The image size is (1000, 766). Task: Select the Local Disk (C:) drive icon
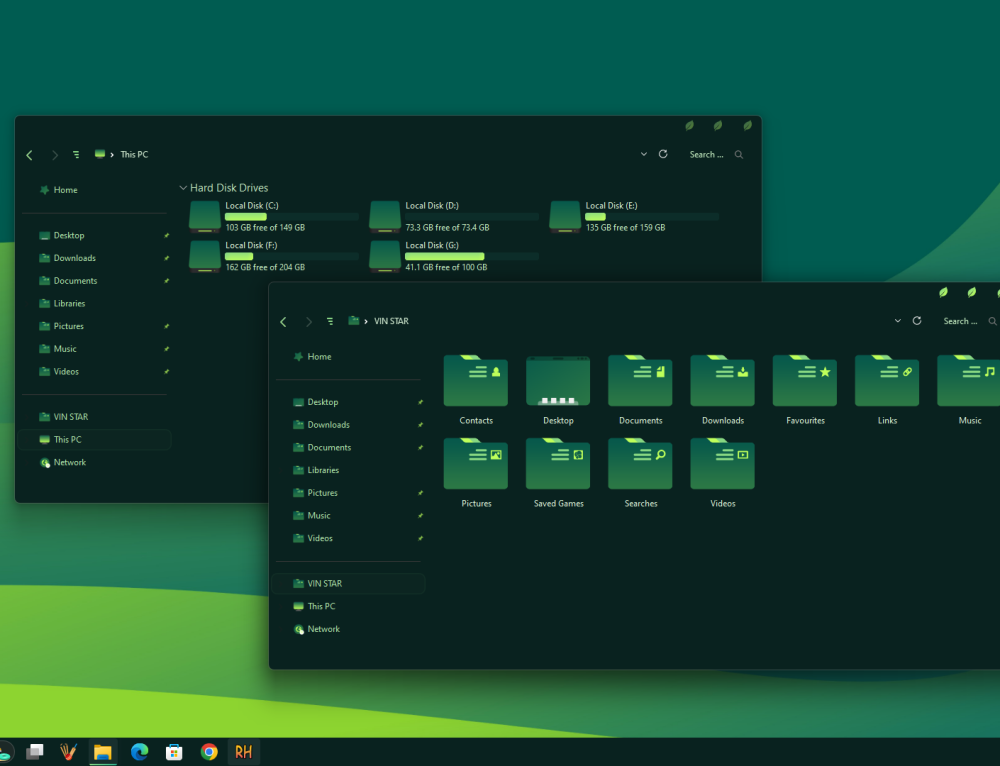204,215
